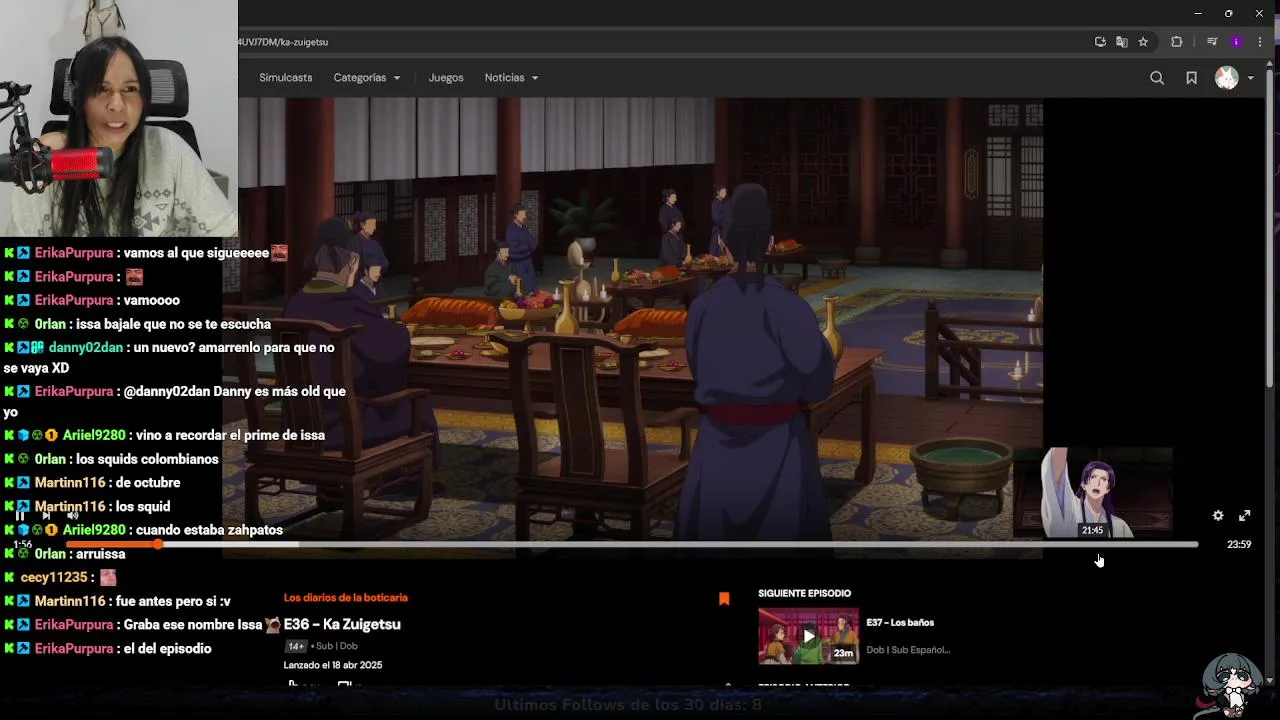Install app via address bar install icon

click(x=1100, y=42)
